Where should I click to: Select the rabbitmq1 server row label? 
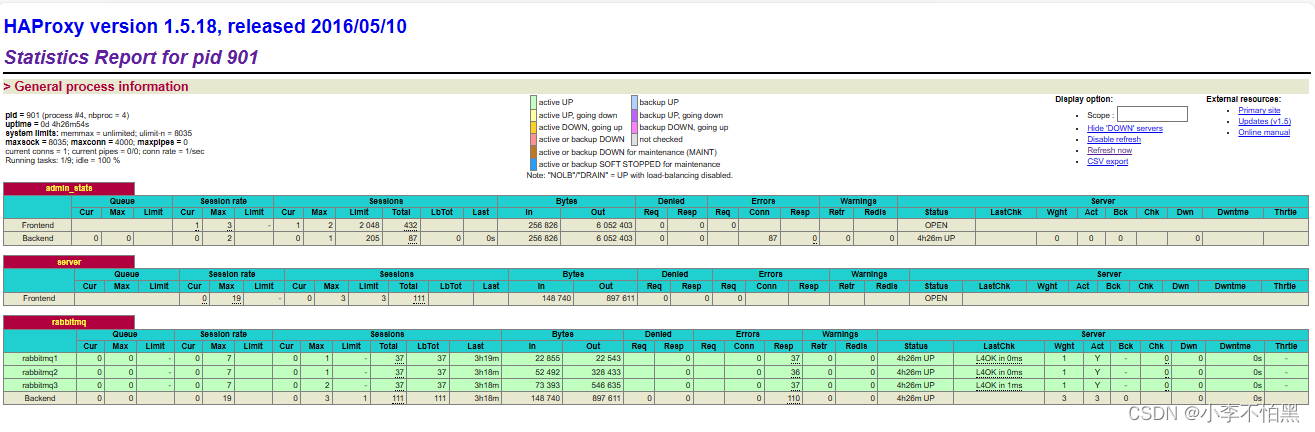(40, 358)
